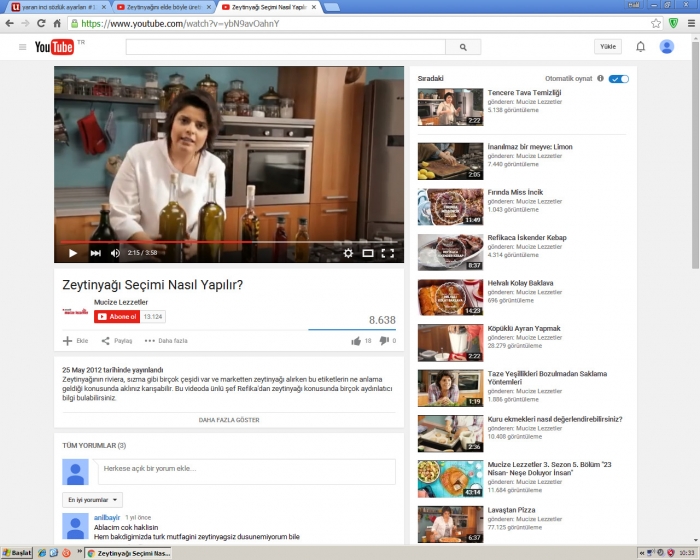Click the Zeytinyağı Seçimi taskbar window button

(129, 553)
